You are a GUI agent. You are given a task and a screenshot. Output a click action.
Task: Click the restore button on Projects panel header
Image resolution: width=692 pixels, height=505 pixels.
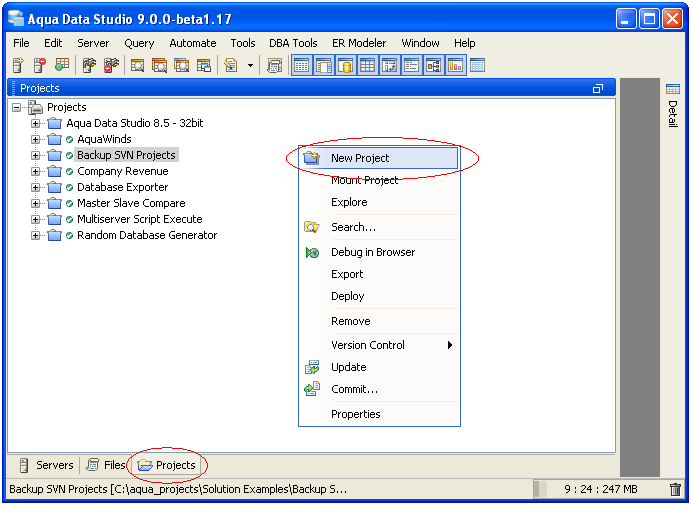(x=598, y=89)
